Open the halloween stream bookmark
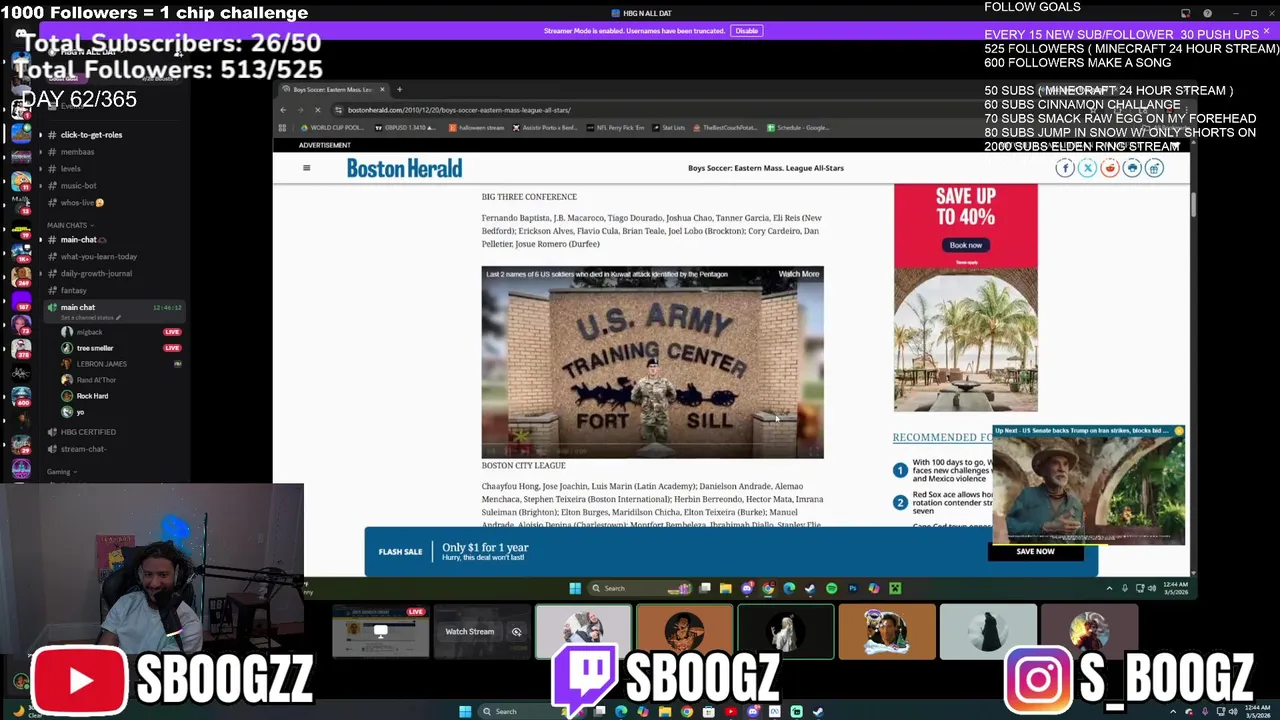The height and width of the screenshot is (720, 1280). tap(477, 128)
